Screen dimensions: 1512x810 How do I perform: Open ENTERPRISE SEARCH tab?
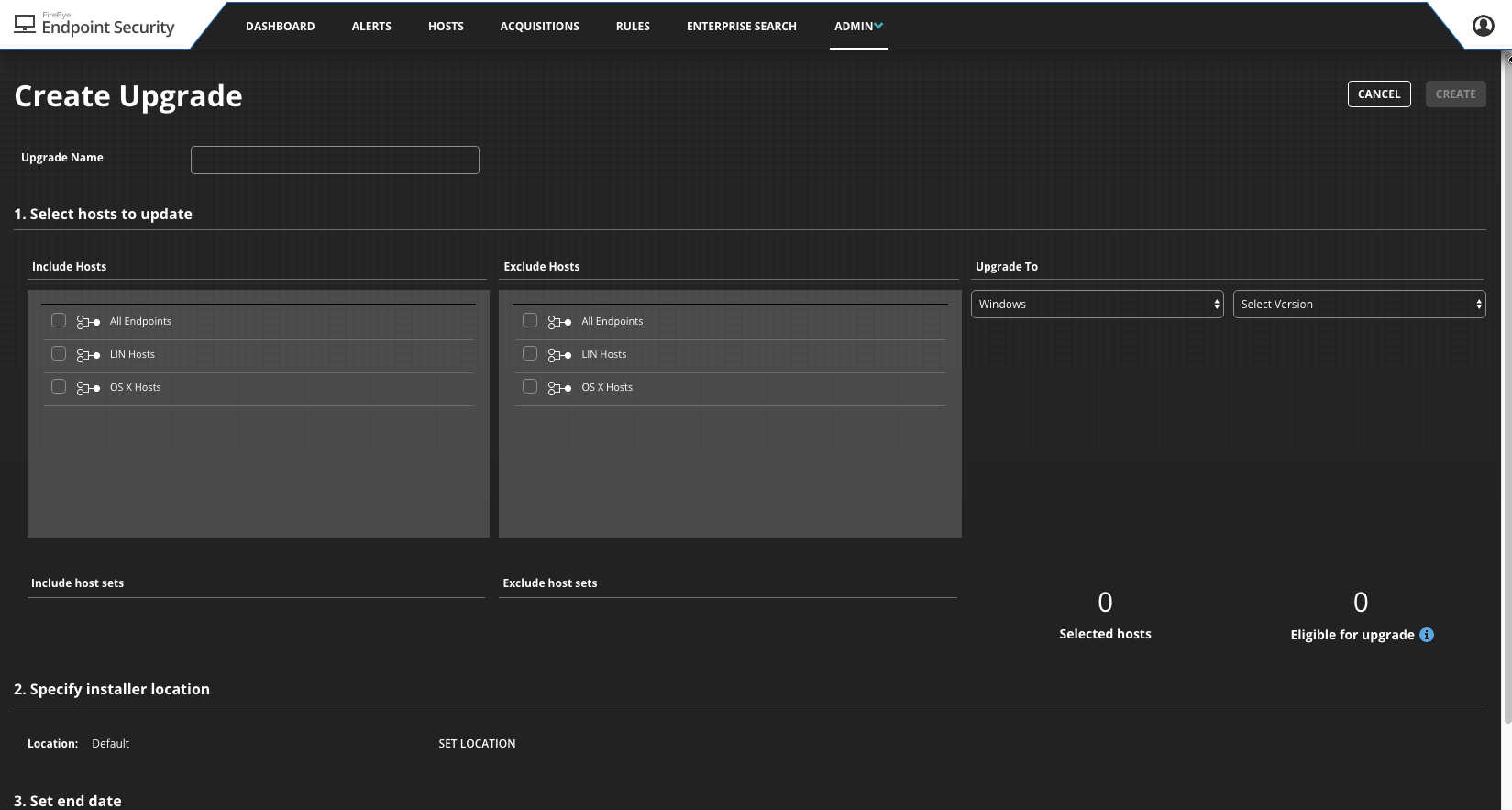tap(741, 27)
